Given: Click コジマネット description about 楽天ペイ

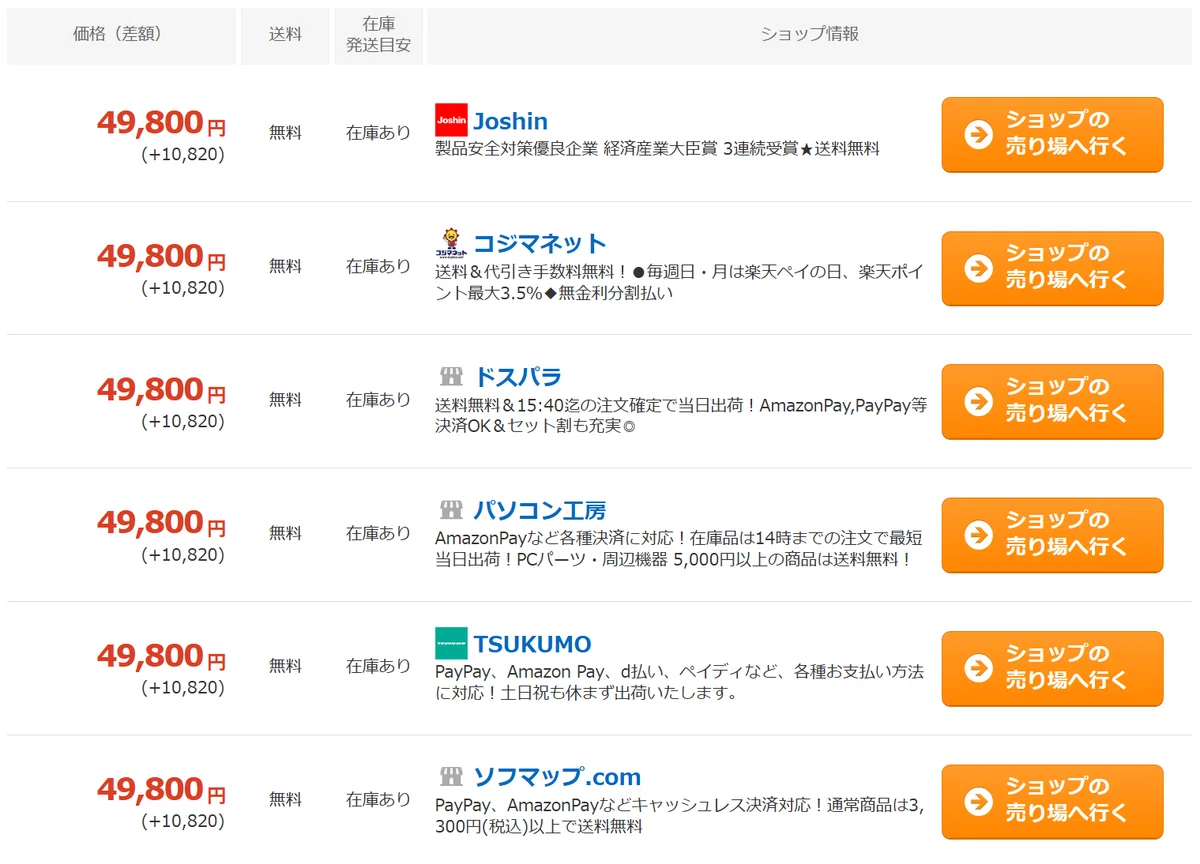Looking at the screenshot, I should (681, 282).
